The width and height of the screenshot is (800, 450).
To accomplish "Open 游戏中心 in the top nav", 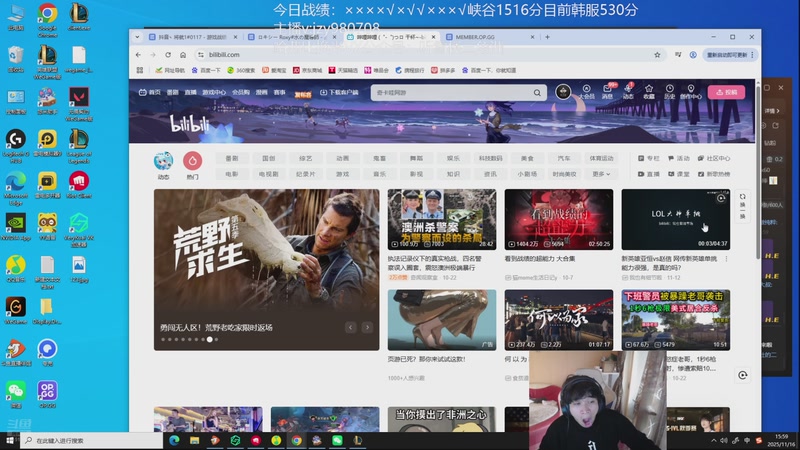I will 214,92.
